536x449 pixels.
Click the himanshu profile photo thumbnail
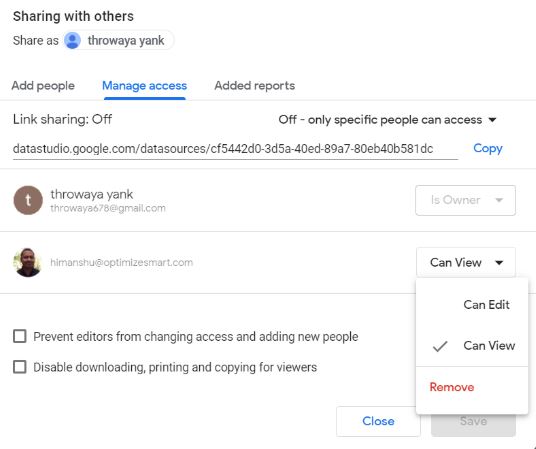[28, 262]
